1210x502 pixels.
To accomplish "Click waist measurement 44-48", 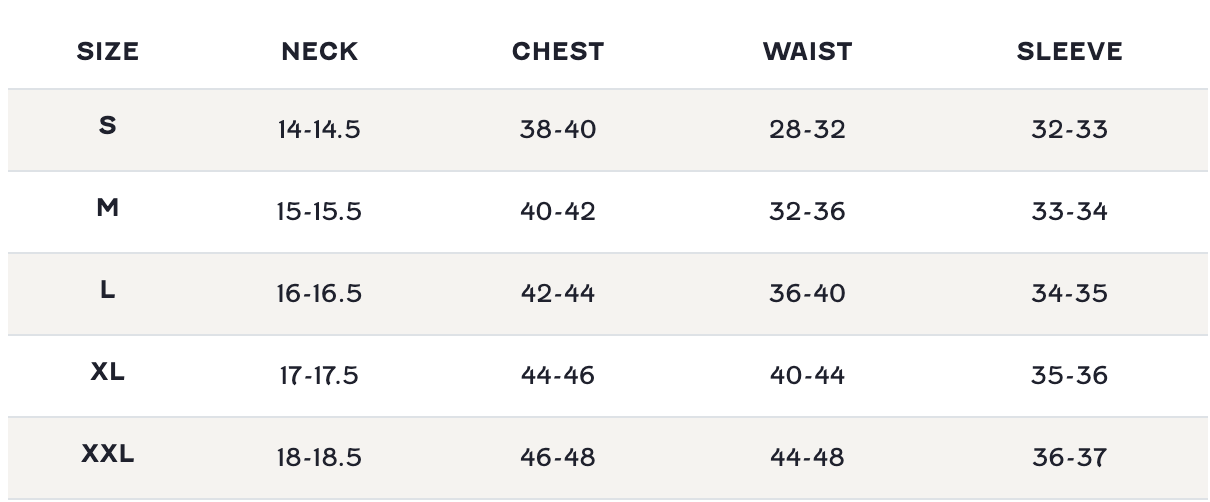I will 807,458.
